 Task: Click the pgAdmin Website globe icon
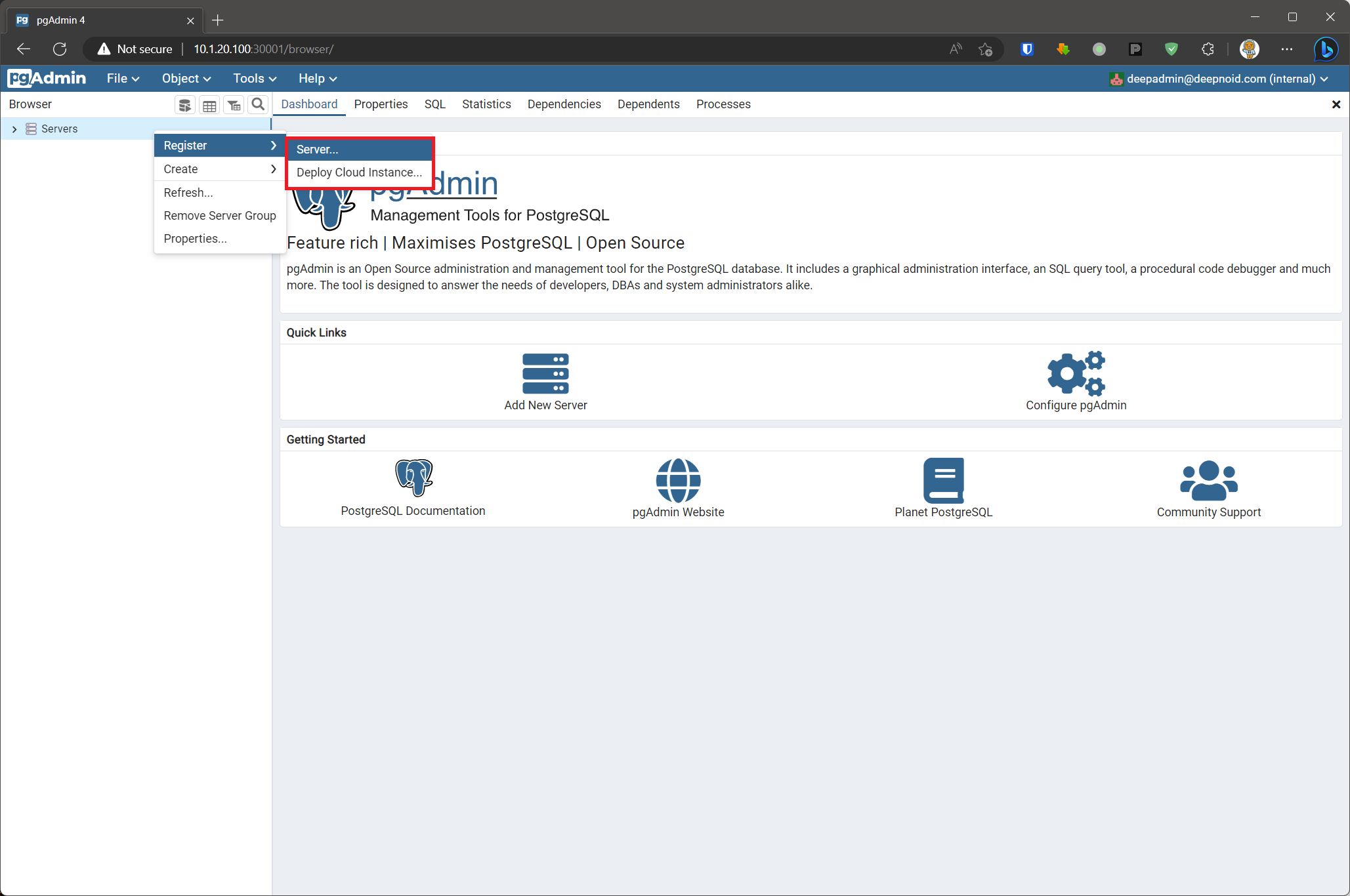(x=679, y=480)
